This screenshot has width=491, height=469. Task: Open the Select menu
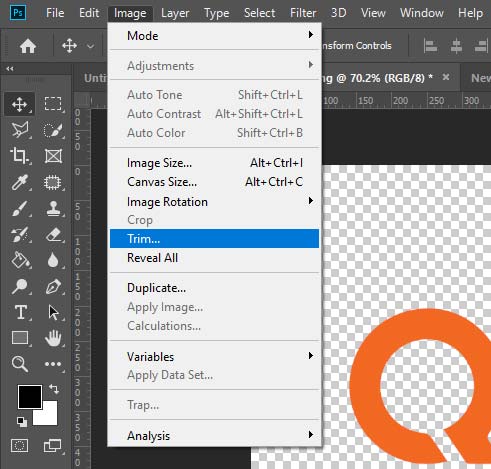pyautogui.click(x=259, y=13)
